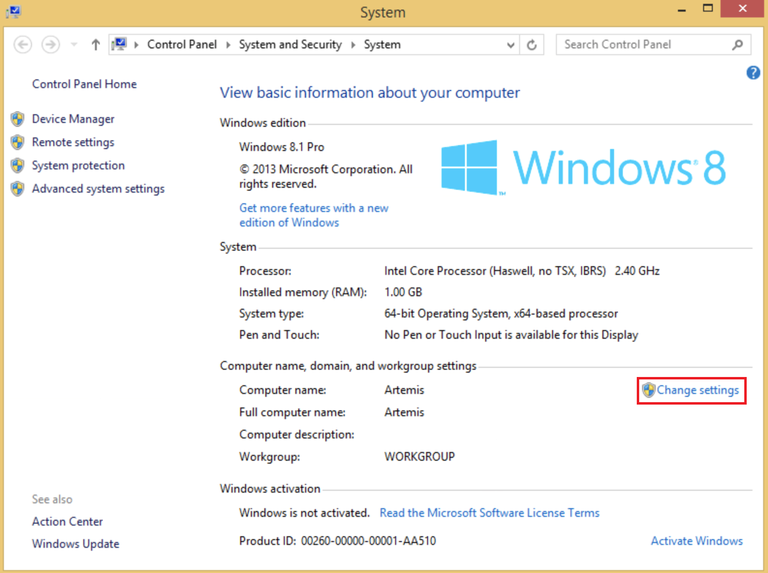Open Advanced system settings
768x573 pixels.
[98, 189]
